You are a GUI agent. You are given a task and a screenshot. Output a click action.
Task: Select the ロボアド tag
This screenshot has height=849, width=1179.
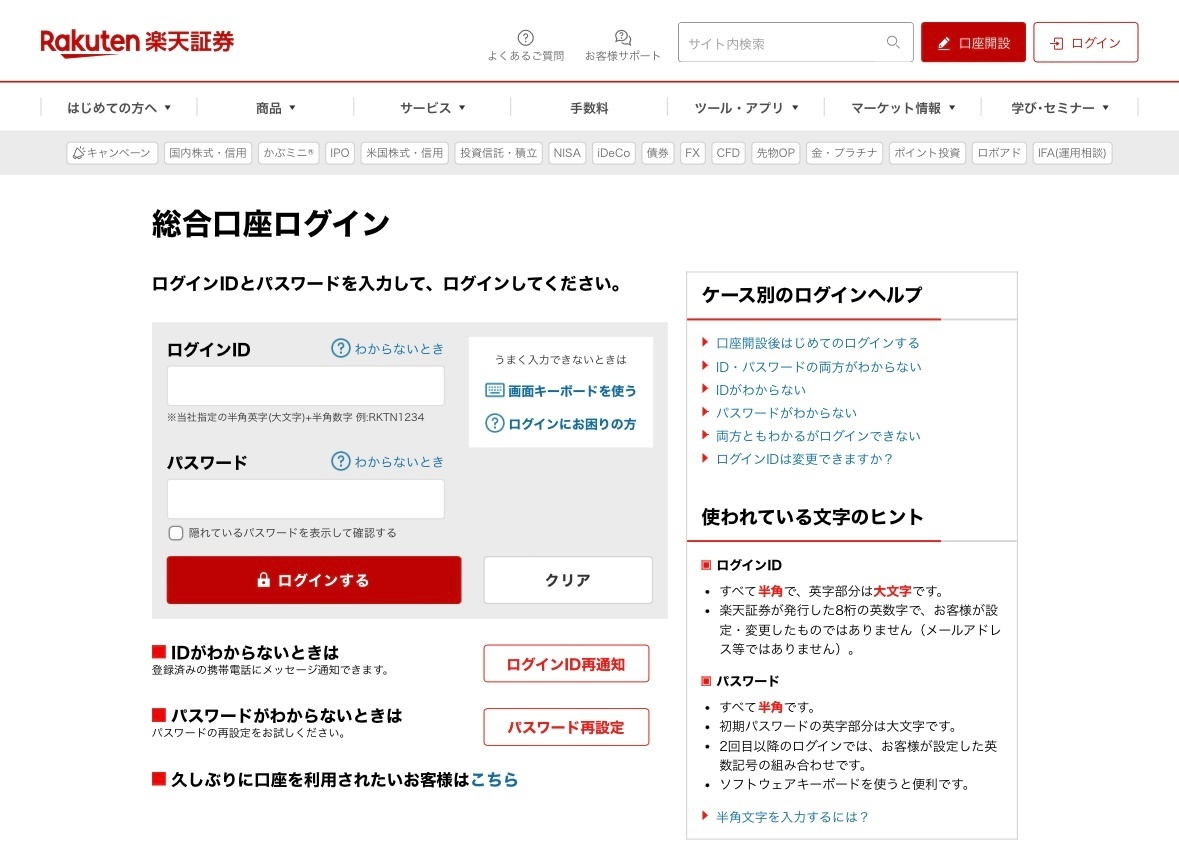pos(999,153)
